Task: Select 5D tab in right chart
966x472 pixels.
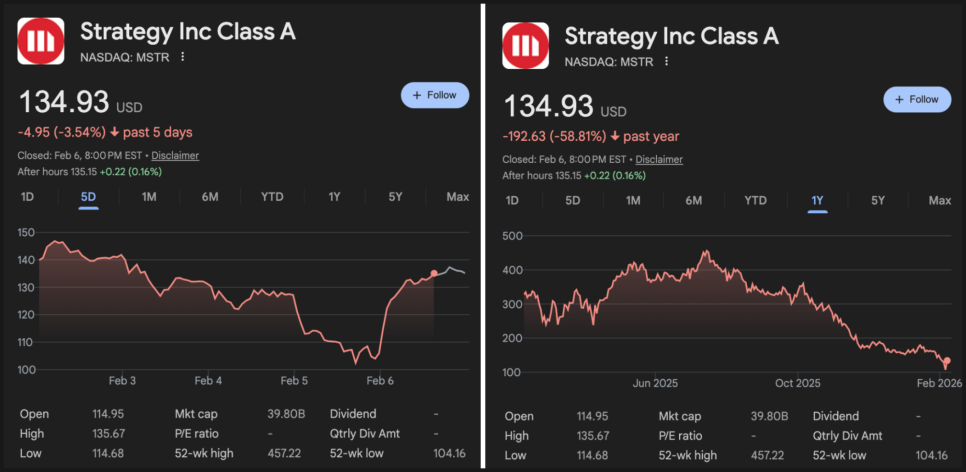Action: 573,201
